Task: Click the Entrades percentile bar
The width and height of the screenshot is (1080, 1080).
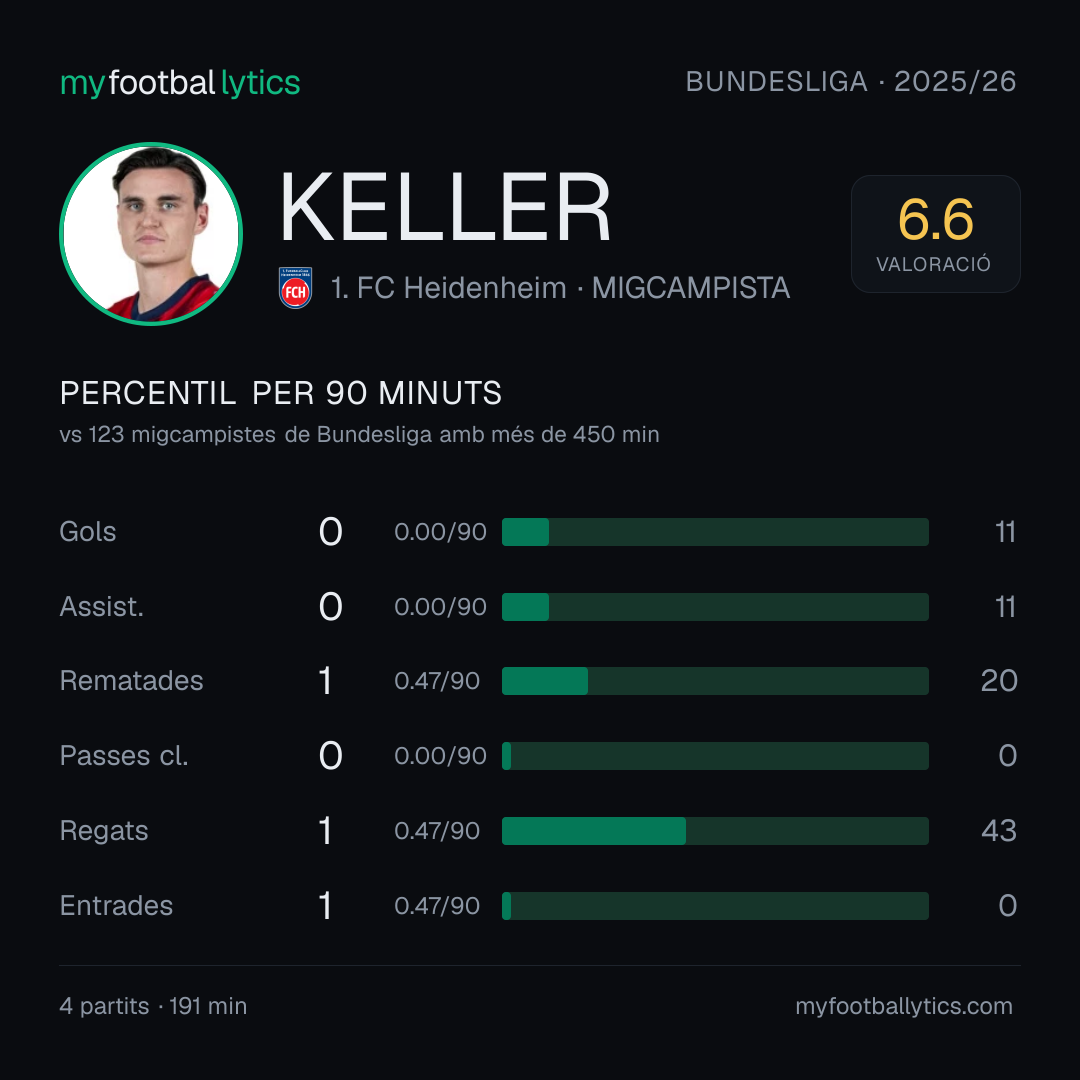Action: (715, 906)
